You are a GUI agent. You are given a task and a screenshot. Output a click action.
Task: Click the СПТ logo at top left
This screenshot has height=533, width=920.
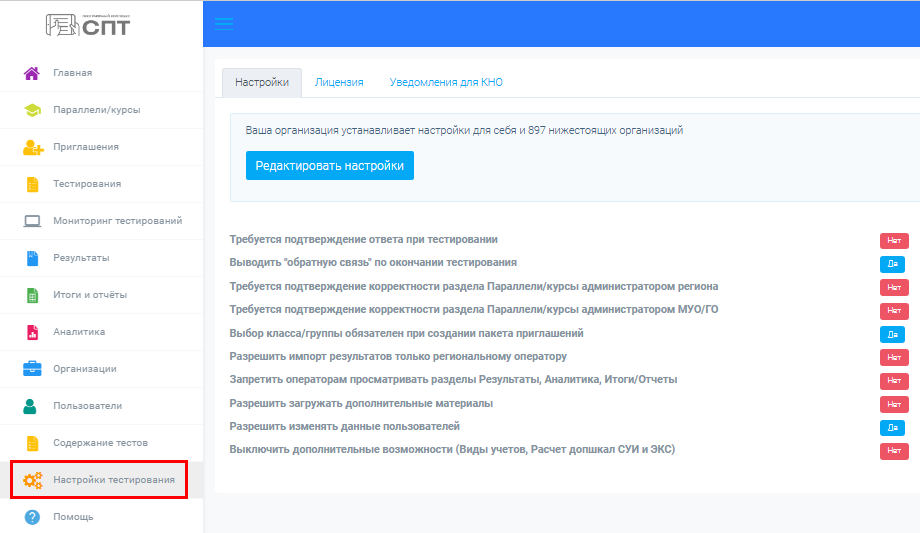coord(88,25)
